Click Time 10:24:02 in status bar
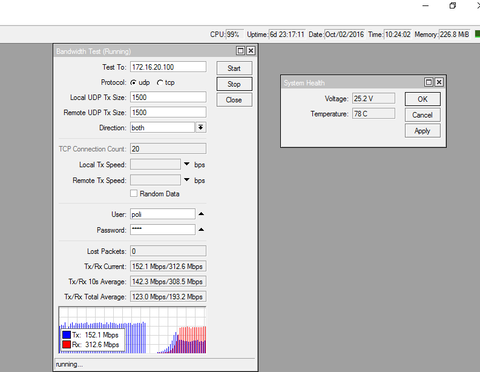The image size is (480, 372). 397,34
